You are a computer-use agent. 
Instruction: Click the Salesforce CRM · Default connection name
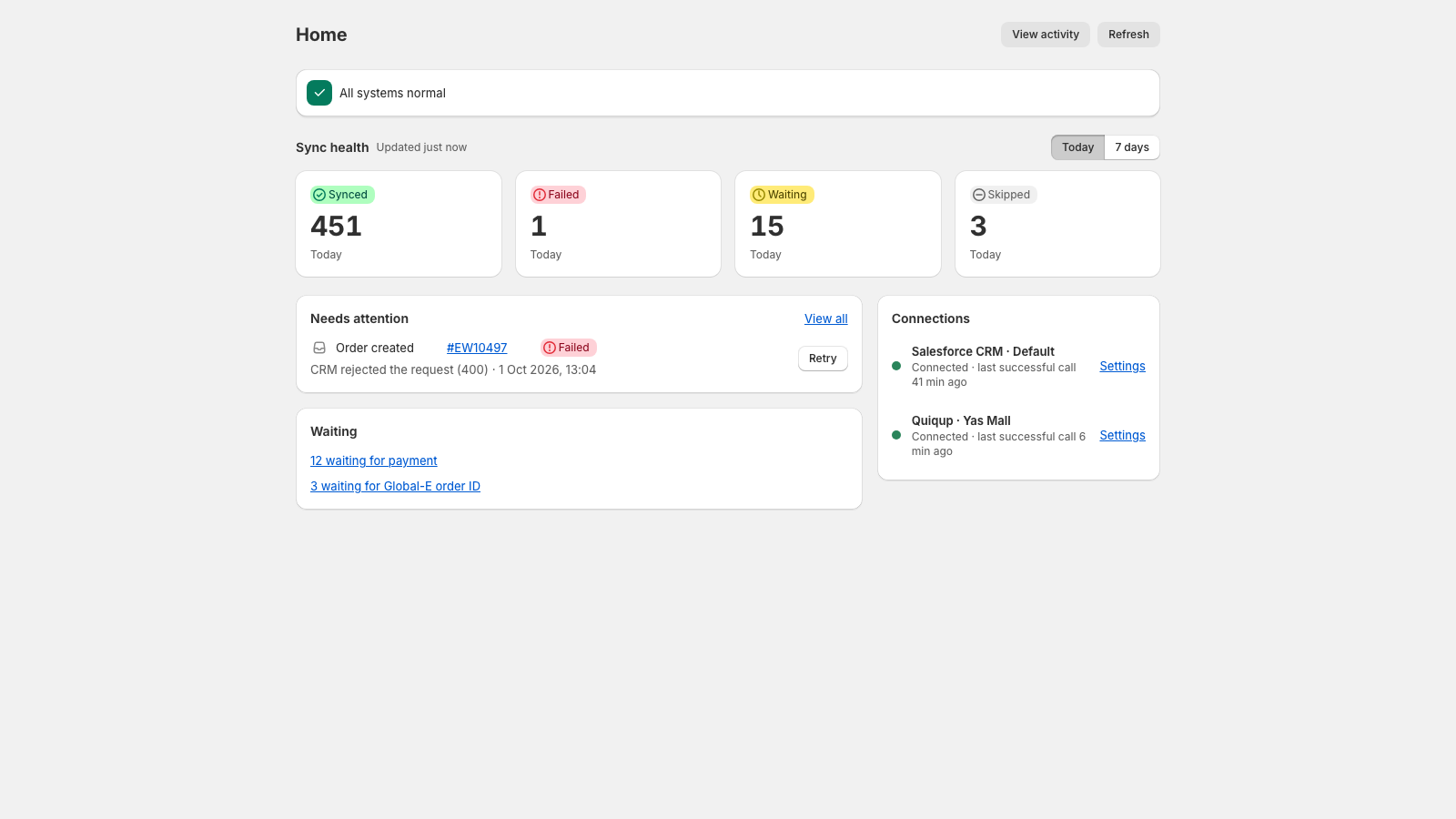(983, 351)
